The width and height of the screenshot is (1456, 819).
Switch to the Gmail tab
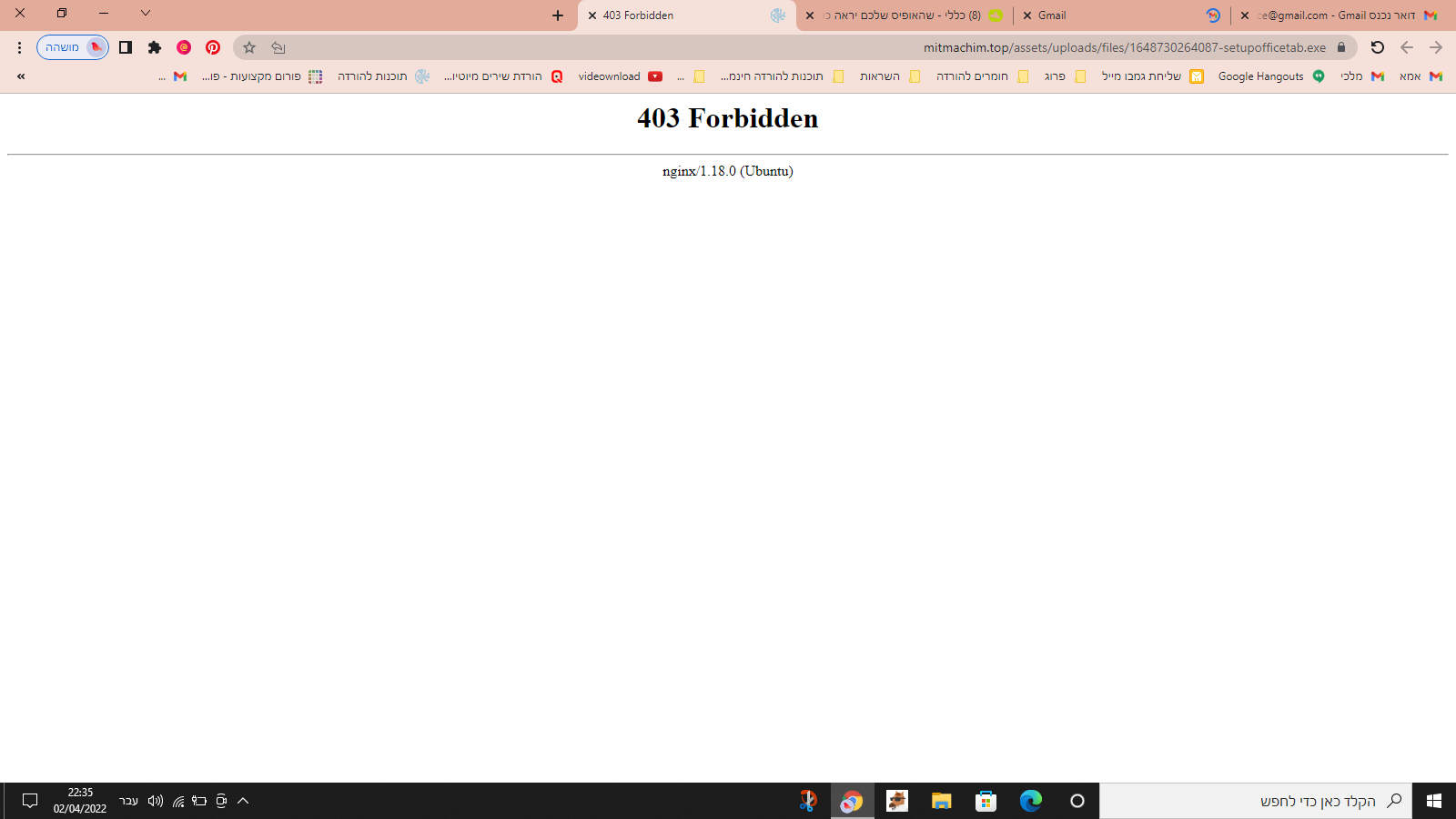tap(1124, 15)
